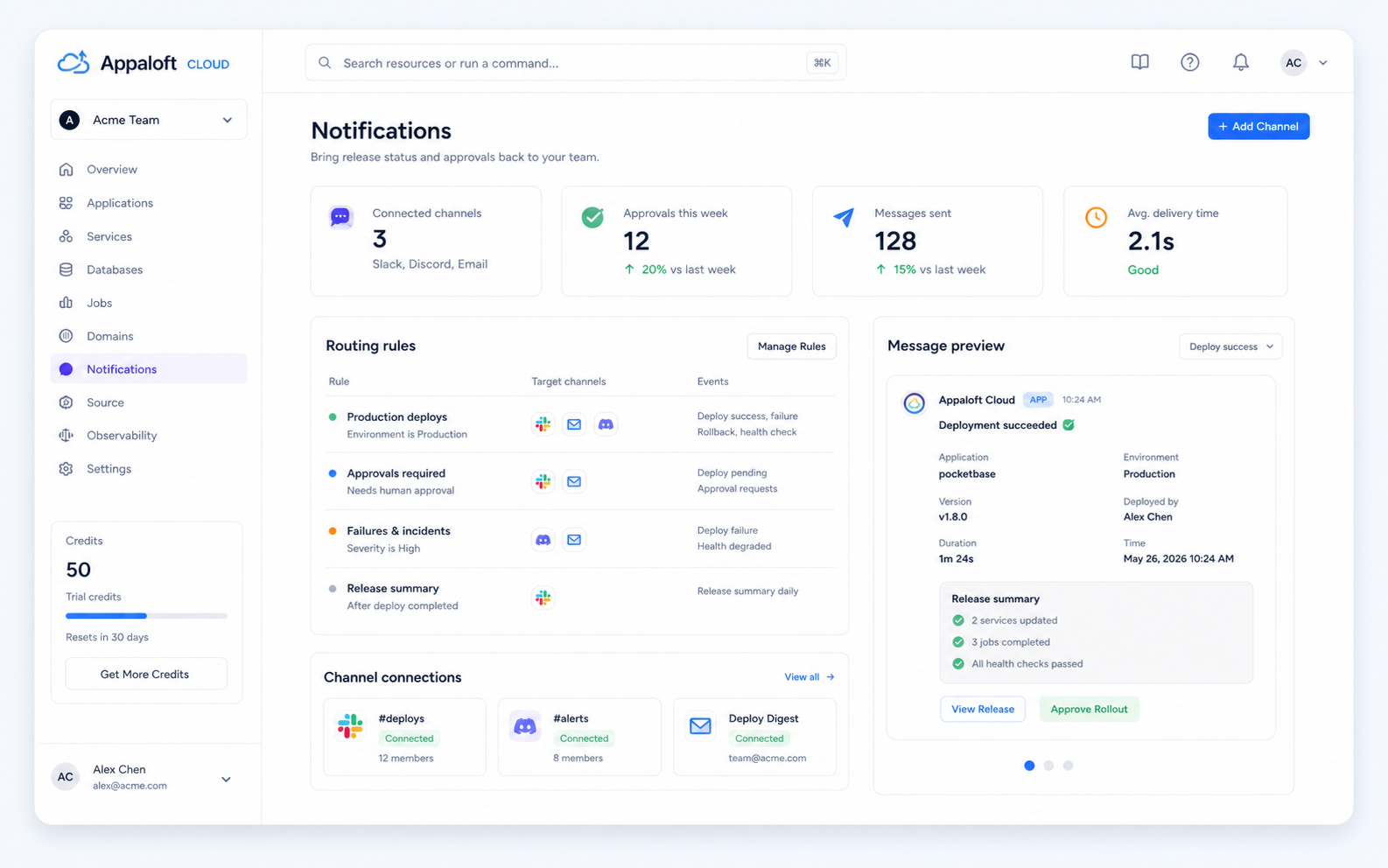This screenshot has height=868, width=1388.
Task: Click the first preview pagination dot
Action: pyautogui.click(x=1029, y=766)
